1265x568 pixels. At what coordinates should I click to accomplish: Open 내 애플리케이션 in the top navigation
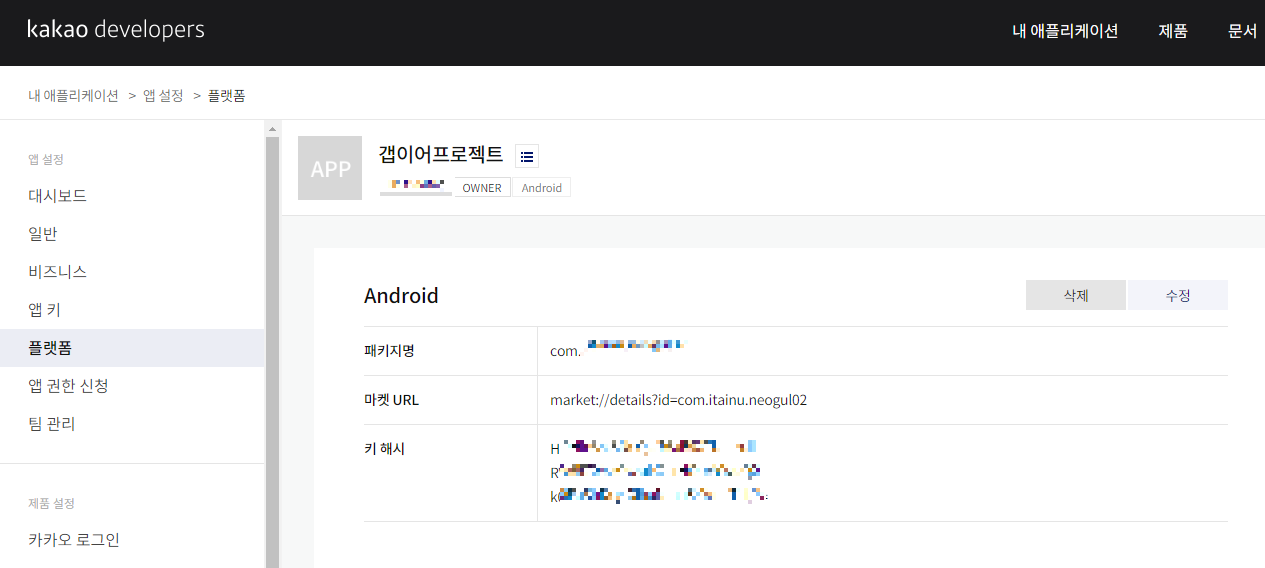(x=1065, y=31)
